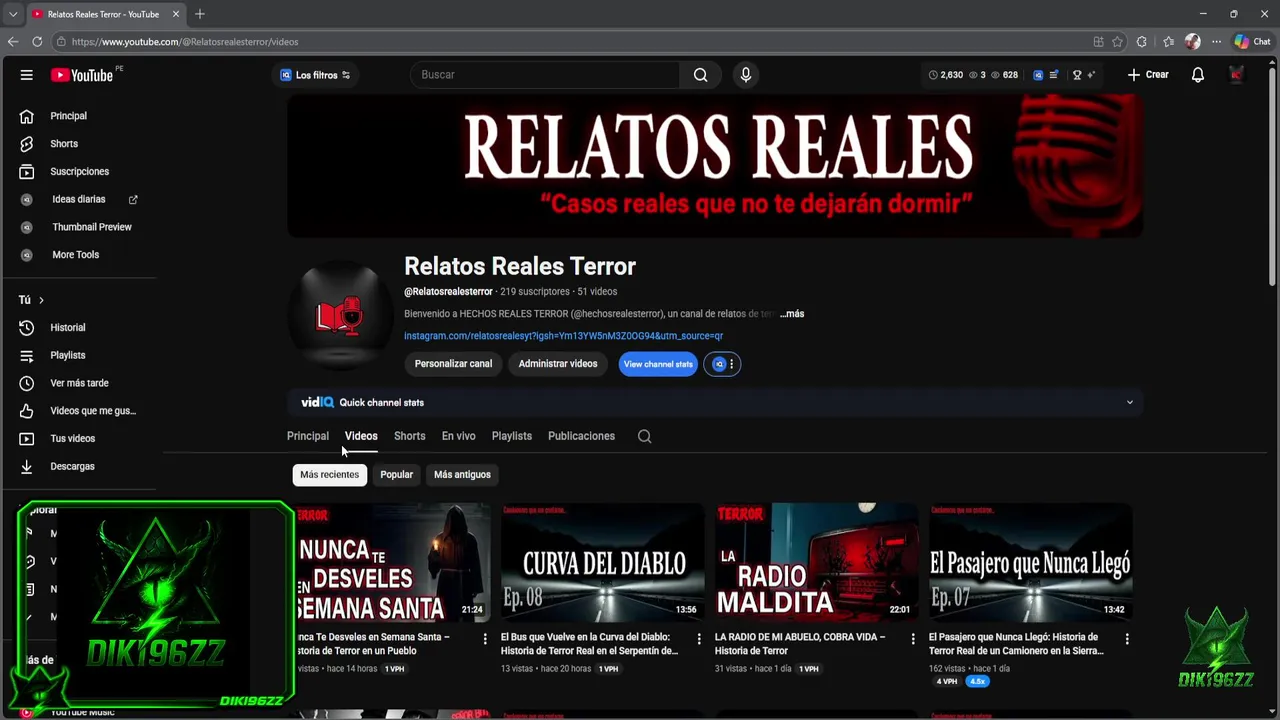Click the vidIQ trophy icon
Viewport: 1280px width, 720px height.
[1077, 75]
